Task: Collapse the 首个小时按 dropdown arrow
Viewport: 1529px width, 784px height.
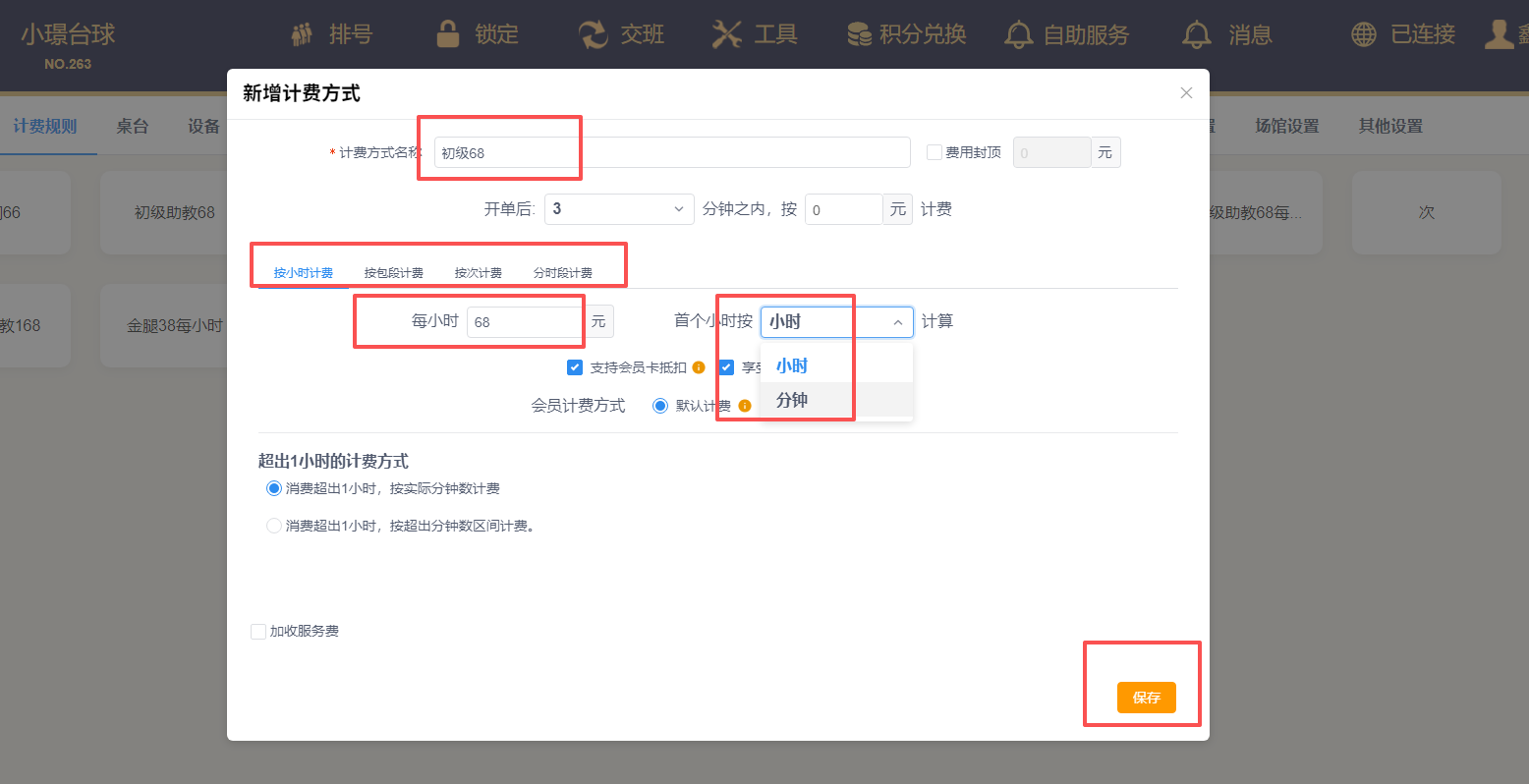Action: 897,322
